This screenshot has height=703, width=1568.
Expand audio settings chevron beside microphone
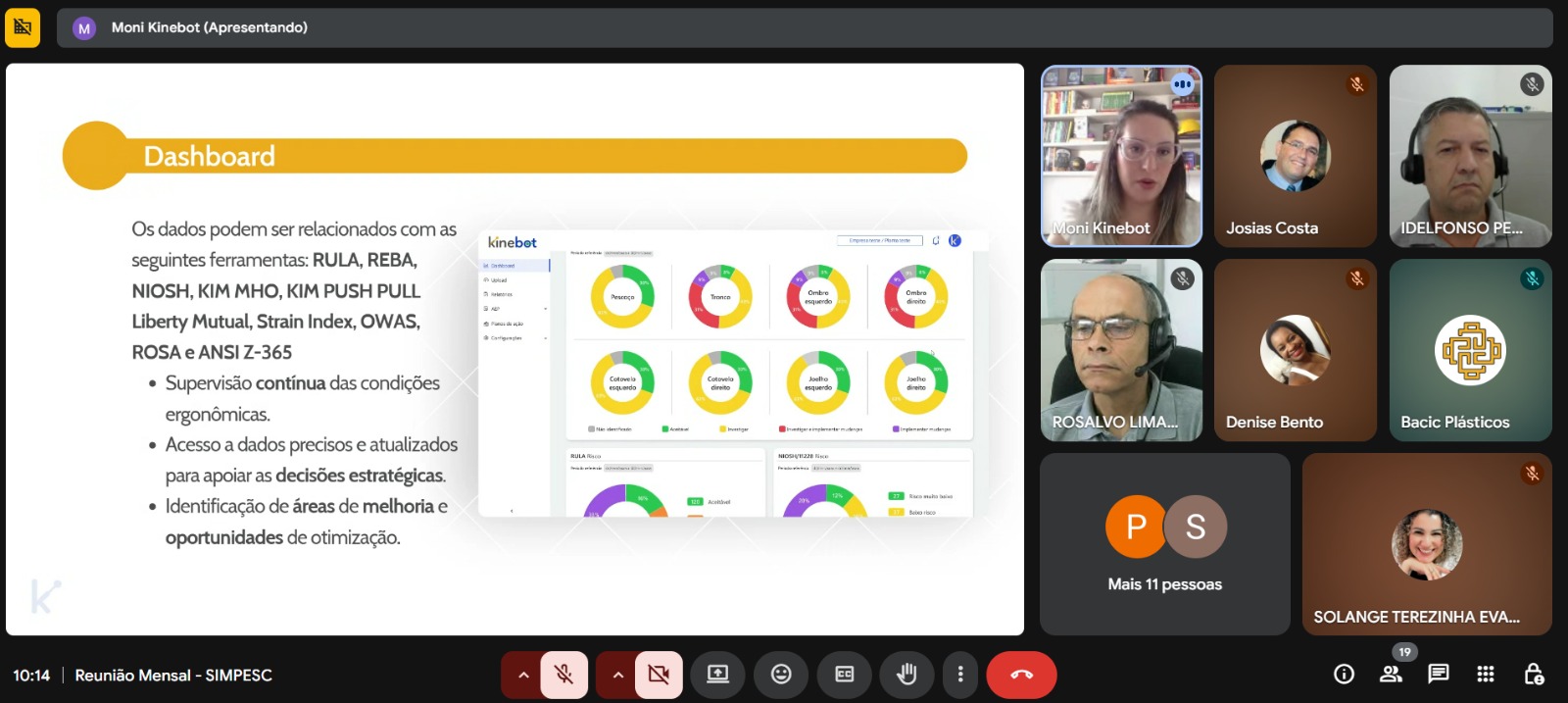click(x=523, y=675)
